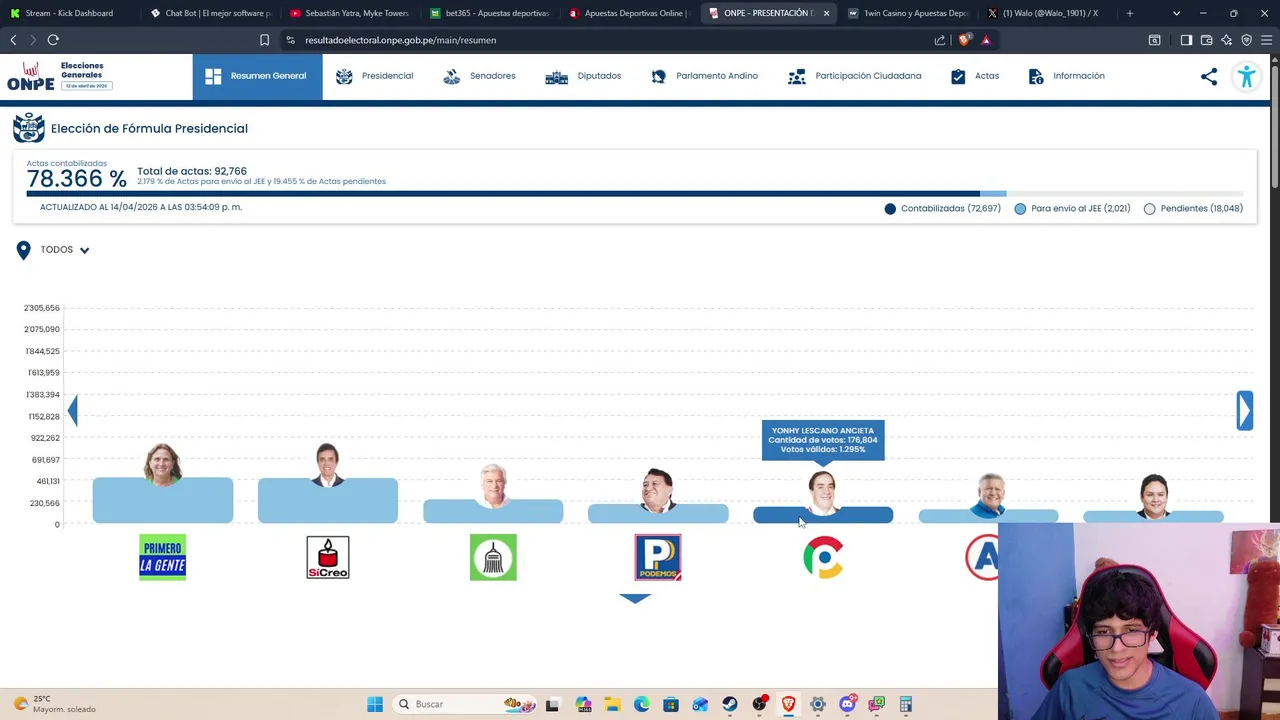Open the Actas section
The width and height of the screenshot is (1280, 720).
coord(975,76)
